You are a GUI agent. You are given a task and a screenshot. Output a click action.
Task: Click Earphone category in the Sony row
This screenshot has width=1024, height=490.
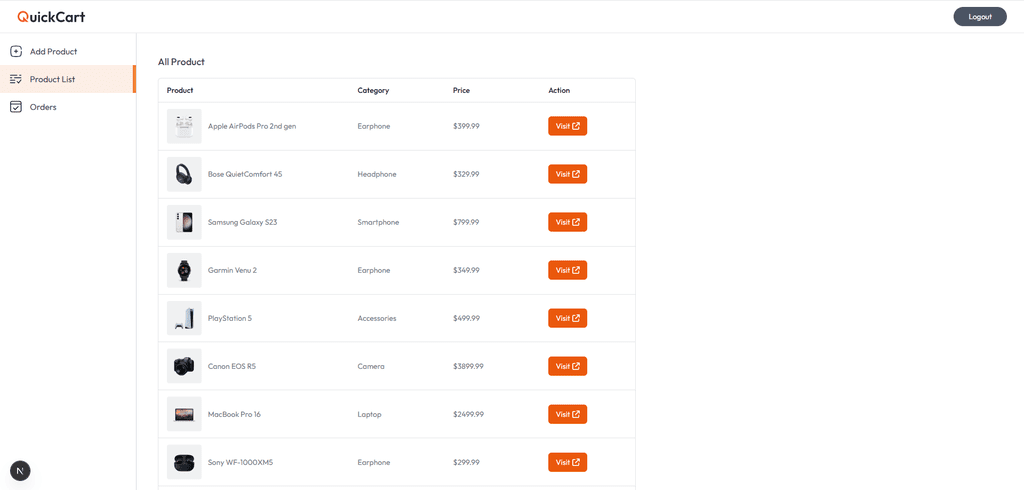(374, 463)
